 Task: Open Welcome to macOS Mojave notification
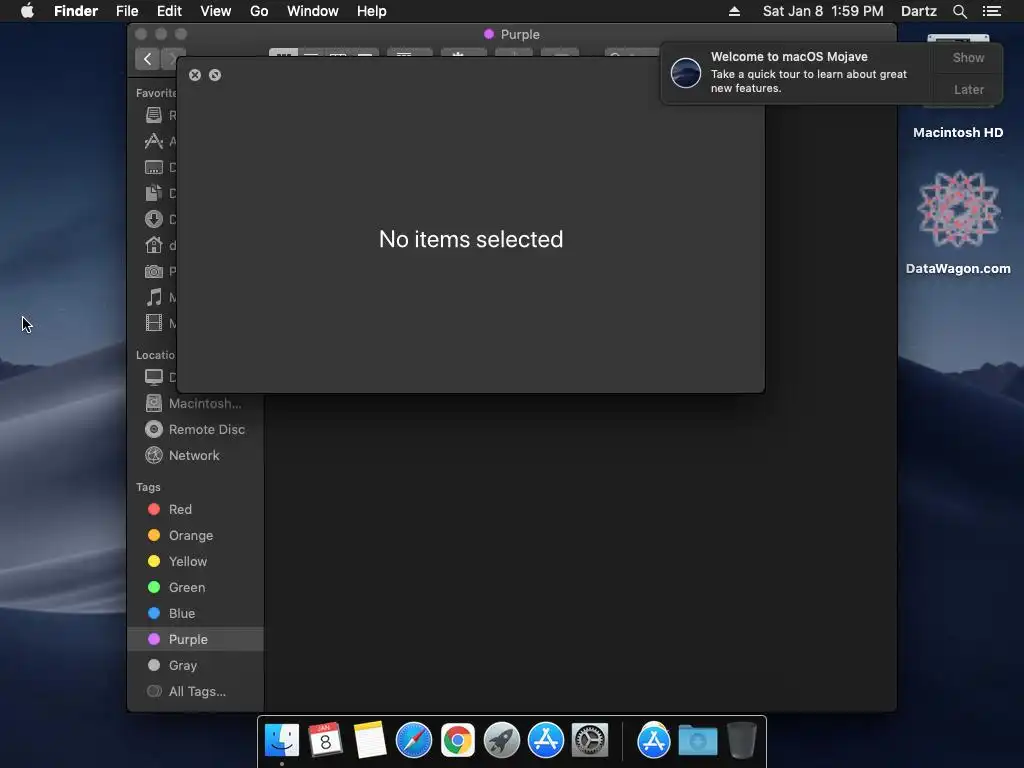click(797, 72)
